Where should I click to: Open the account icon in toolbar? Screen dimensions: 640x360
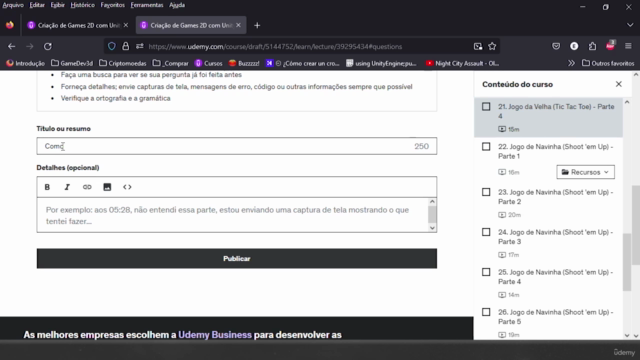pyautogui.click(x=574, y=47)
